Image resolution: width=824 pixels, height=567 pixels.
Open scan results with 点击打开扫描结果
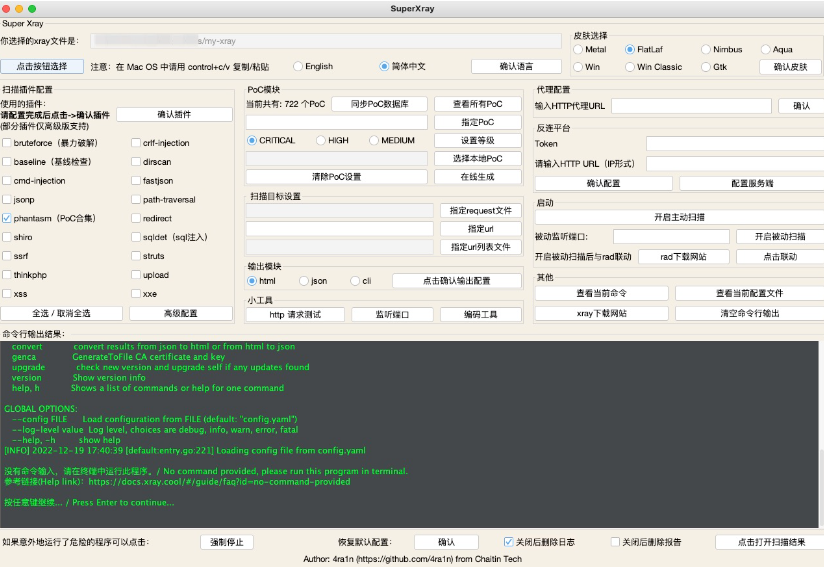click(770, 542)
